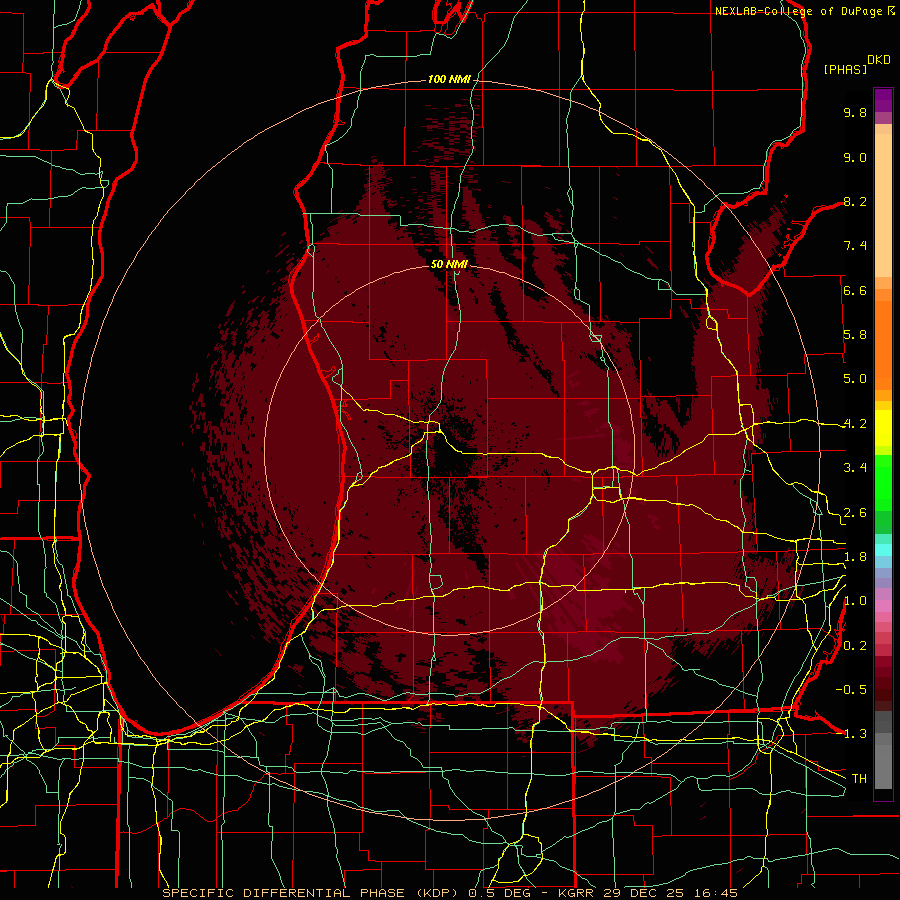Click the 7.4 legend value
The height and width of the screenshot is (900, 900).
click(855, 246)
